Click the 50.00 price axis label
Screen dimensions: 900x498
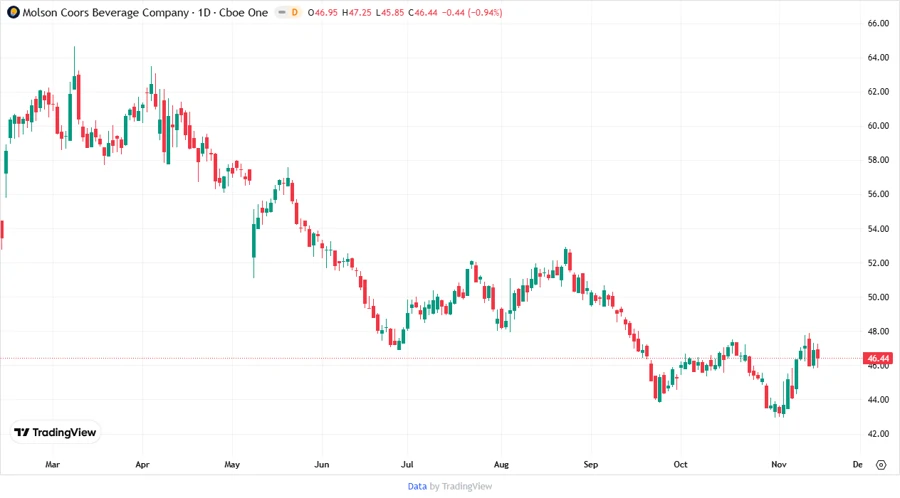point(878,297)
